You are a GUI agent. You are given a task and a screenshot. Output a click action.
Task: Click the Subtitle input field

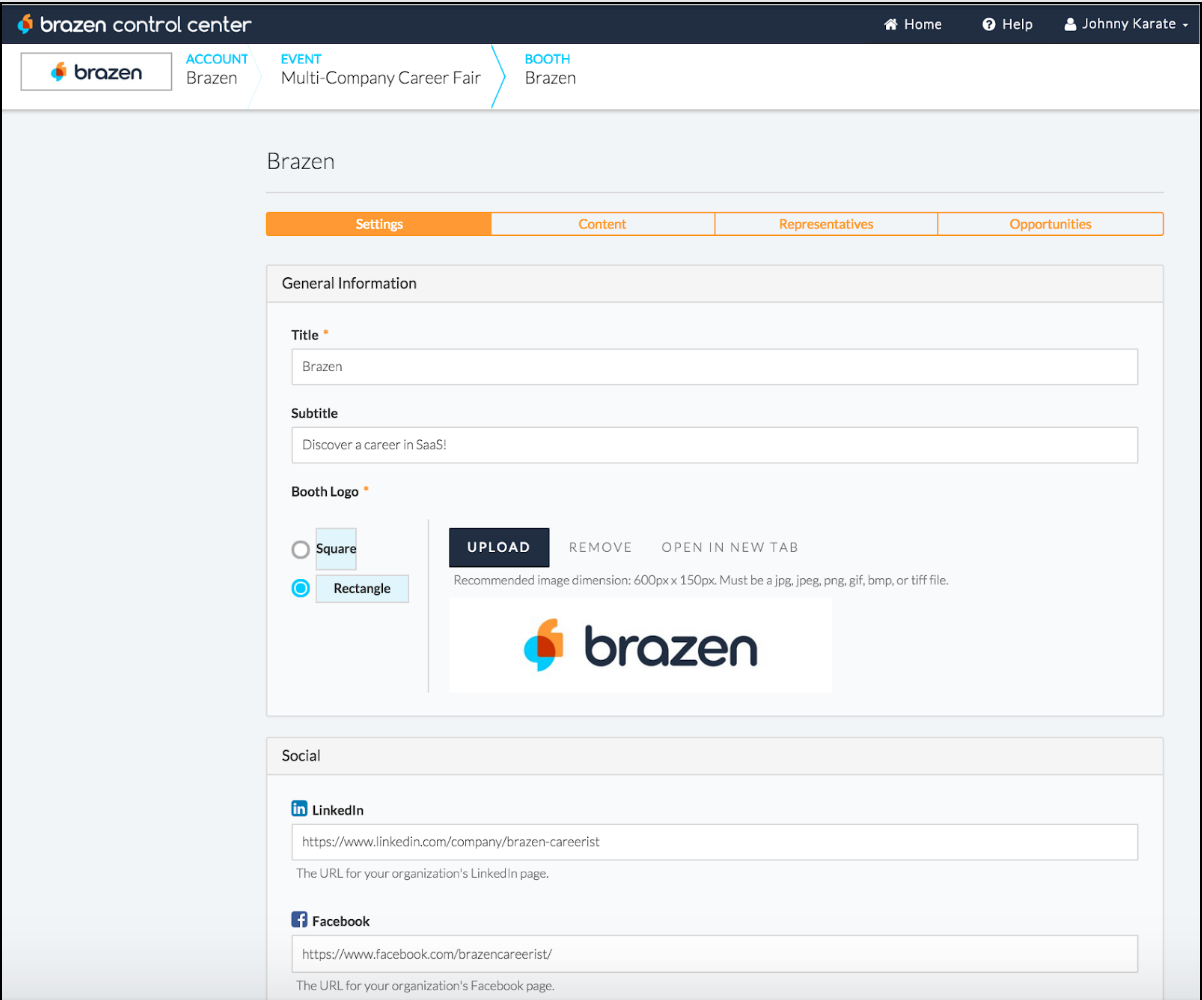click(715, 445)
